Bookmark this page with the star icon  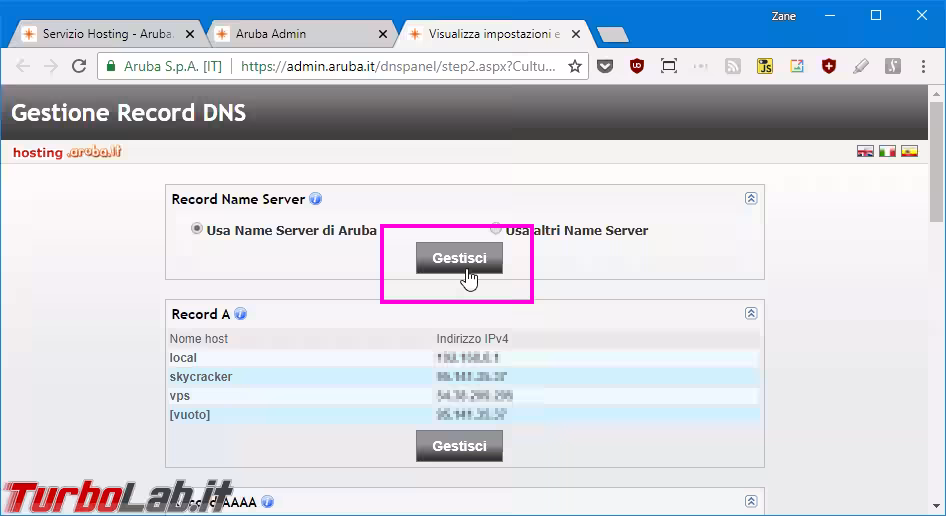pos(575,67)
